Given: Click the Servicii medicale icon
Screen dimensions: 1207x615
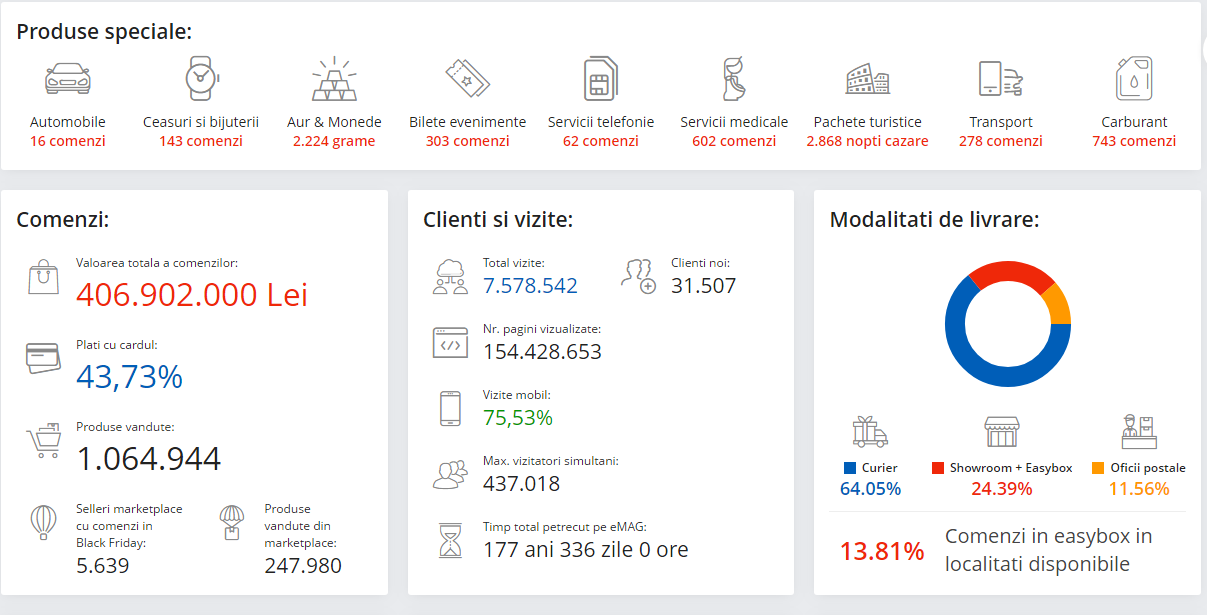Looking at the screenshot, I should tap(734, 78).
